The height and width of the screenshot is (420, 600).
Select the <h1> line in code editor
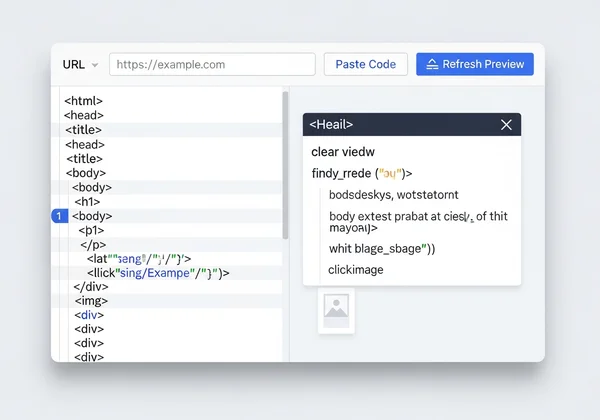pyautogui.click(x=88, y=202)
